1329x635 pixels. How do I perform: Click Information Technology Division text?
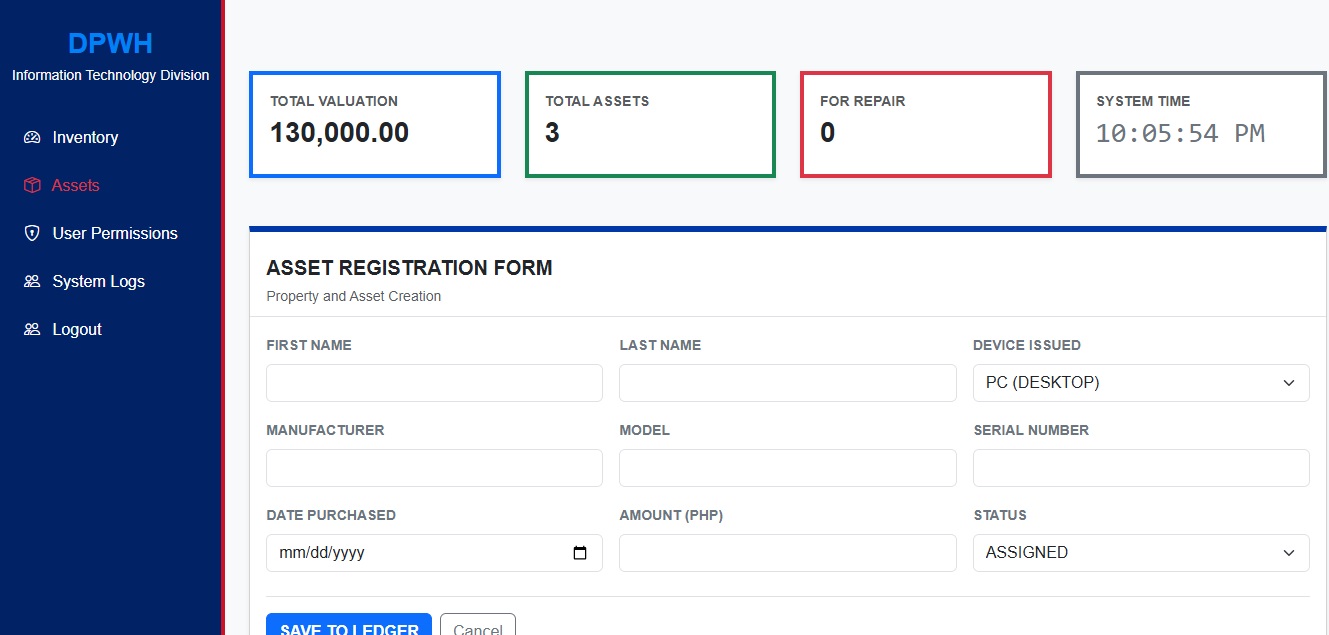pos(110,75)
